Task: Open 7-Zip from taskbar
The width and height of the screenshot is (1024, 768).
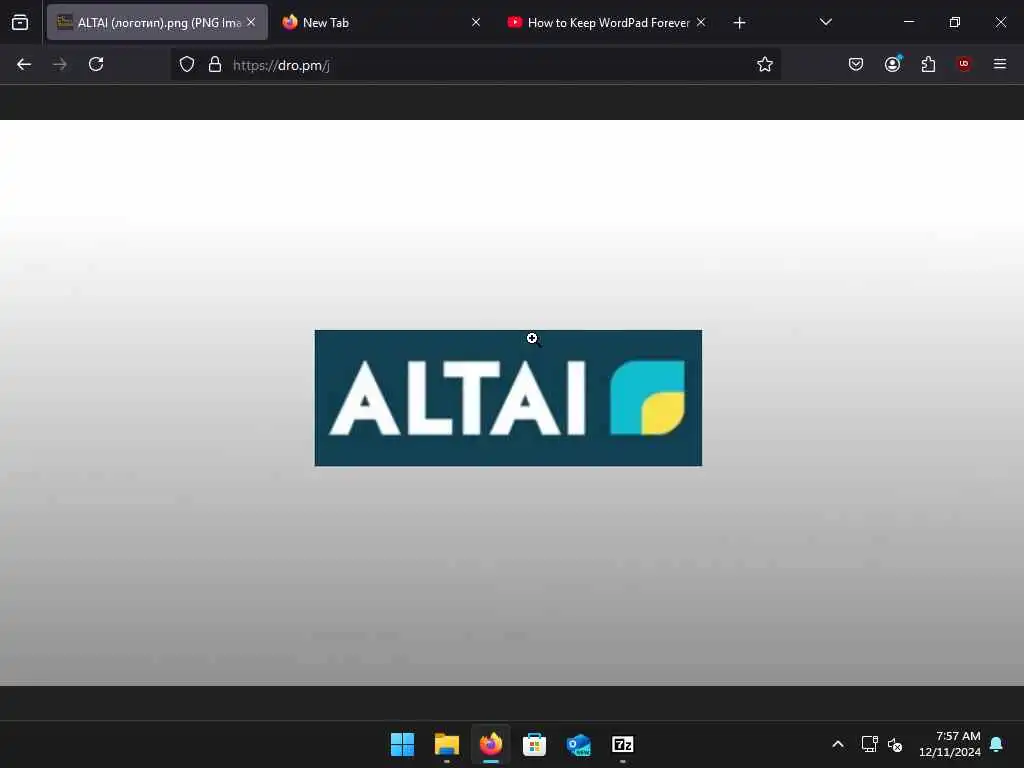Action: (x=622, y=744)
